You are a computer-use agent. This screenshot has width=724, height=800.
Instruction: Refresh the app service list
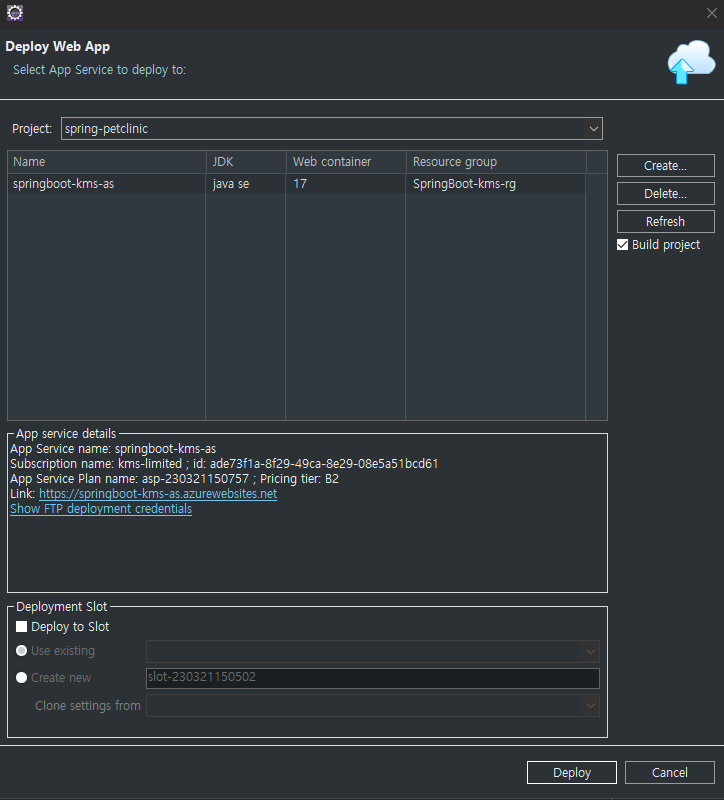pos(665,222)
